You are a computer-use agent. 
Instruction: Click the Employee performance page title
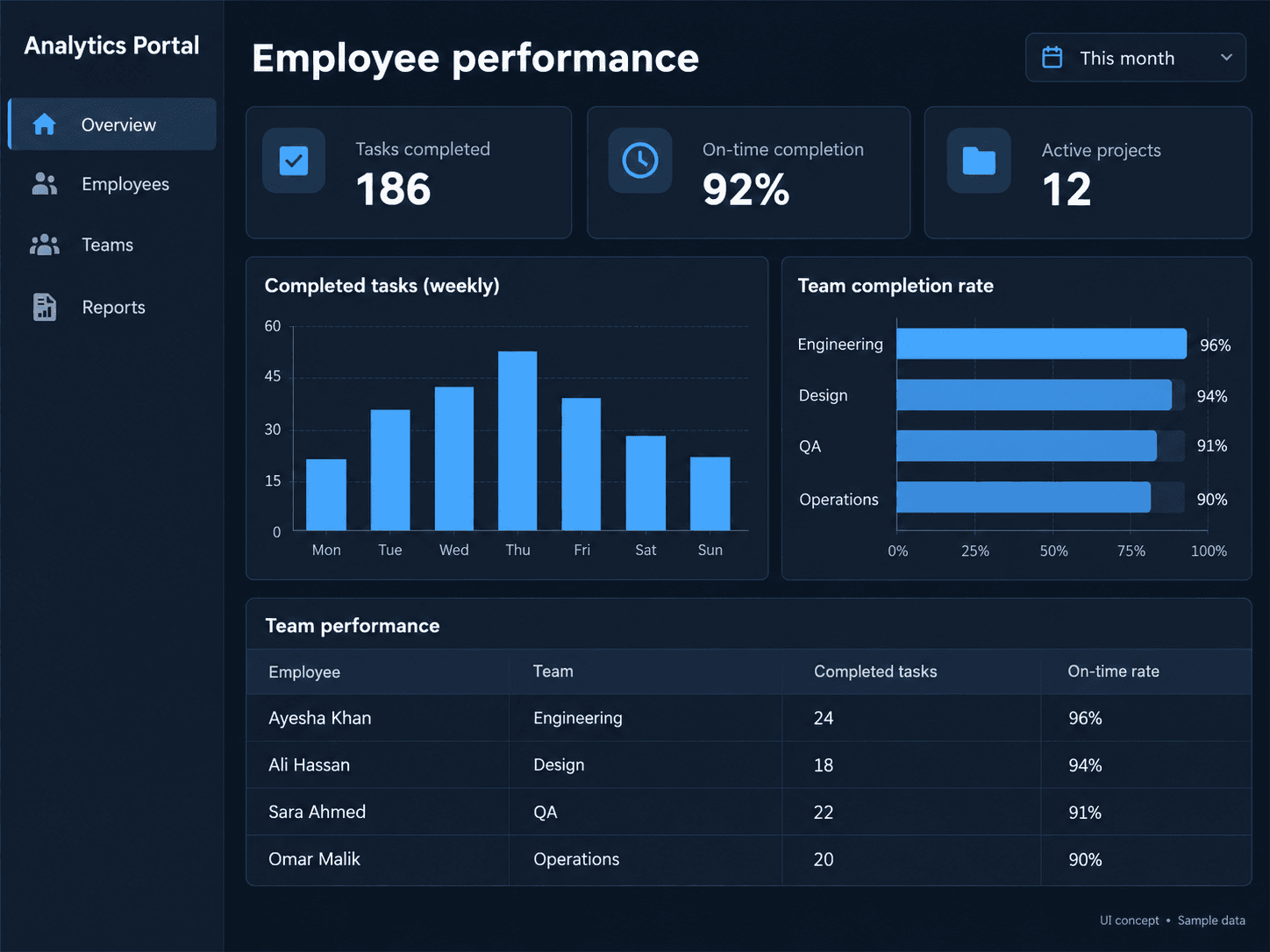pyautogui.click(x=475, y=59)
